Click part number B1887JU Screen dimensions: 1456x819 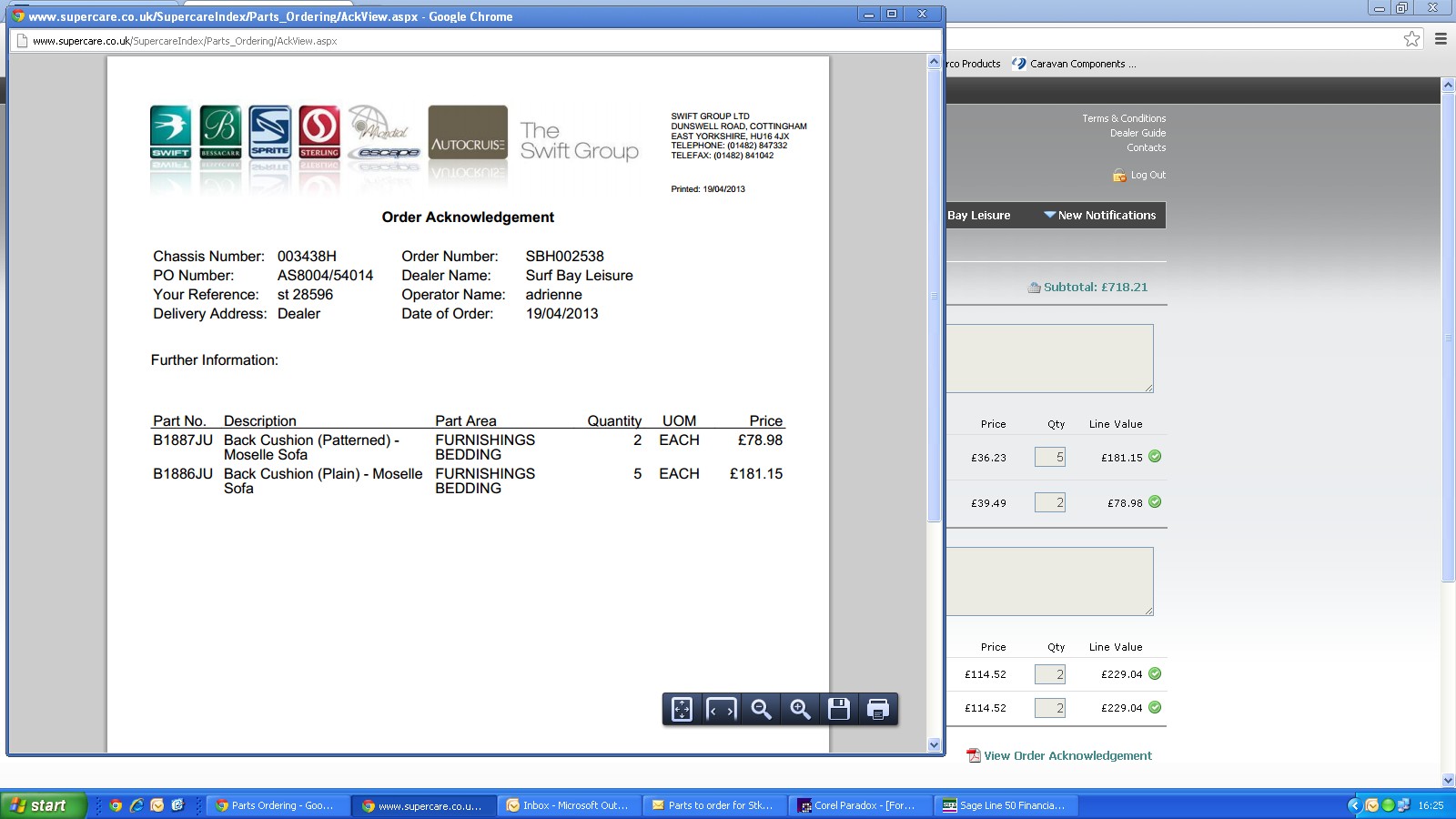point(183,440)
